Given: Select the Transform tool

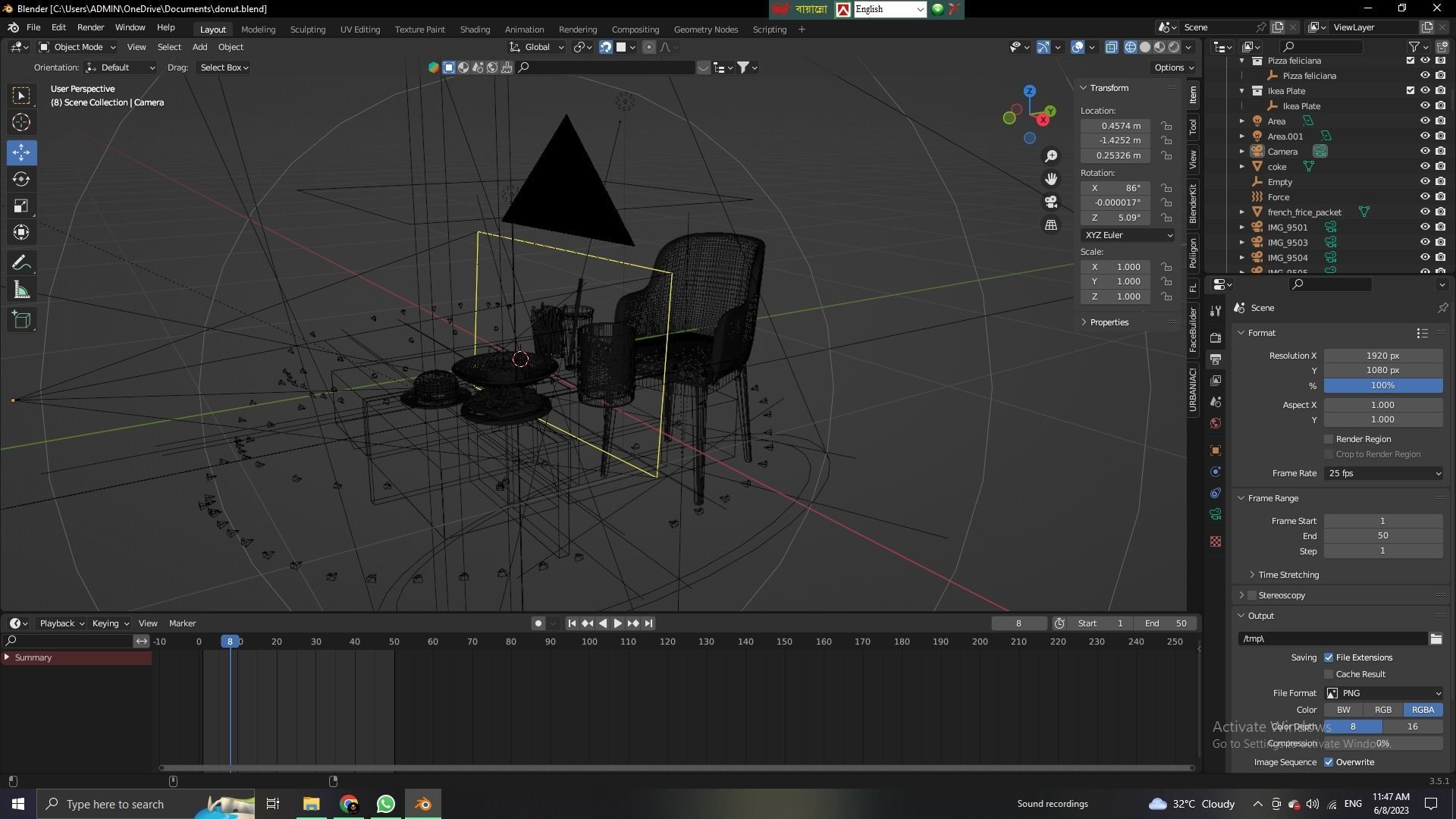Looking at the screenshot, I should [21, 233].
